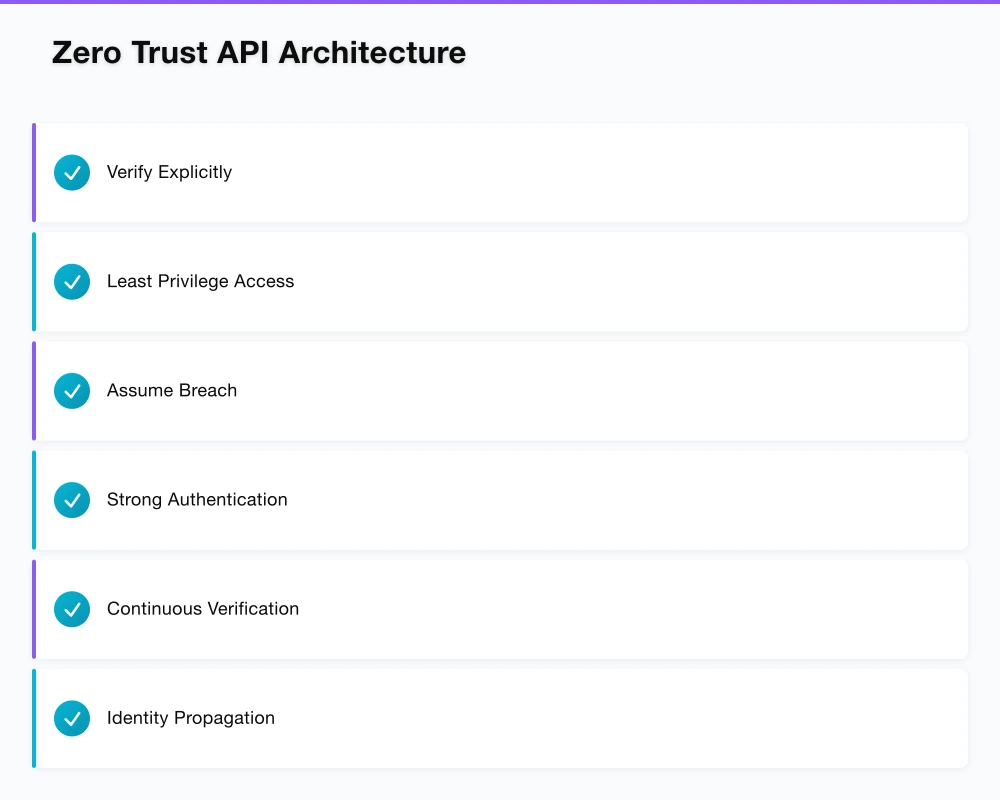Click the checkmark icon beside Assume Breach
The height and width of the screenshot is (800, 1000).
pos(71,390)
